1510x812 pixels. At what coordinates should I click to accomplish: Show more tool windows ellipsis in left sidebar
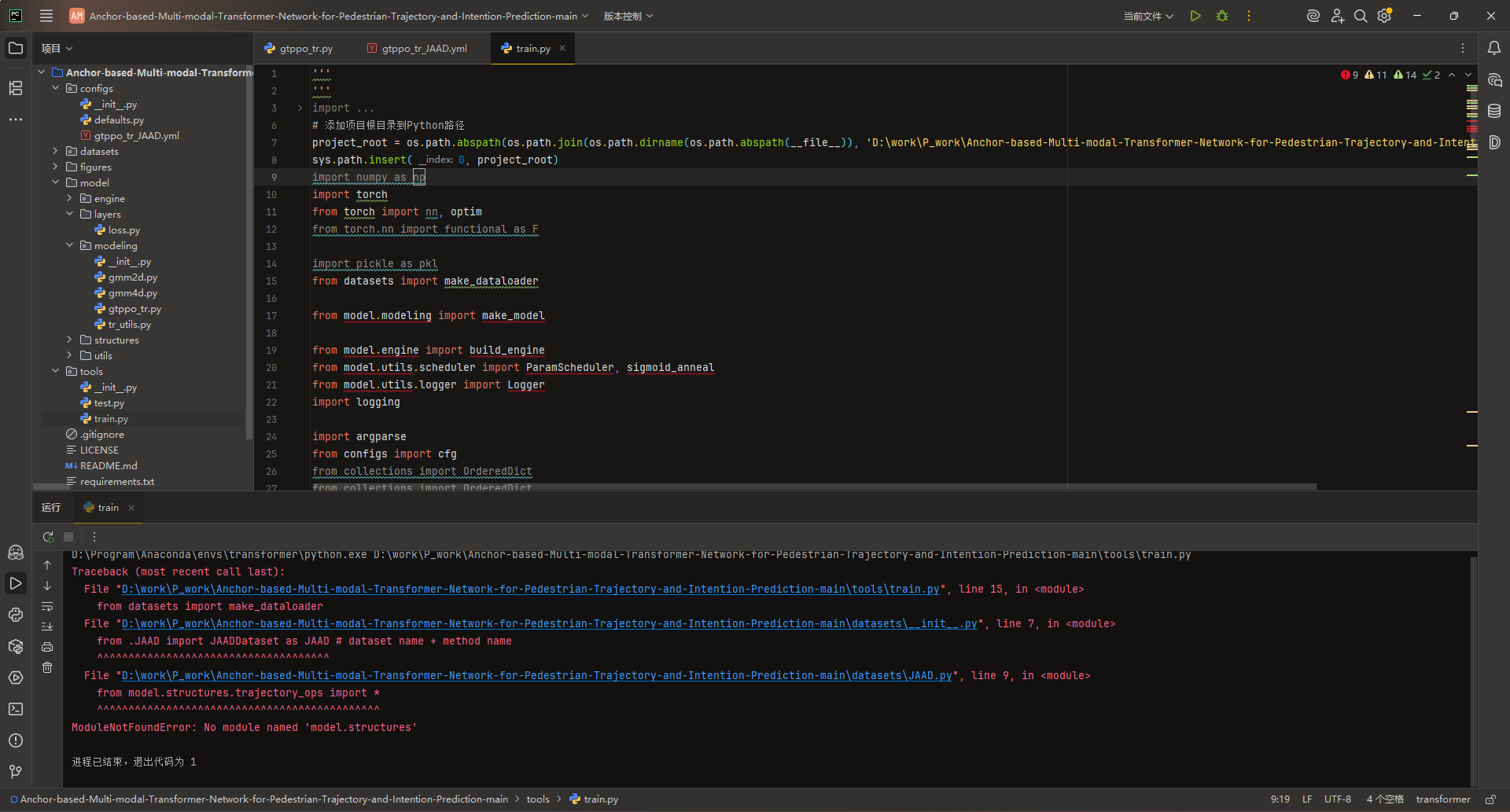(x=16, y=119)
